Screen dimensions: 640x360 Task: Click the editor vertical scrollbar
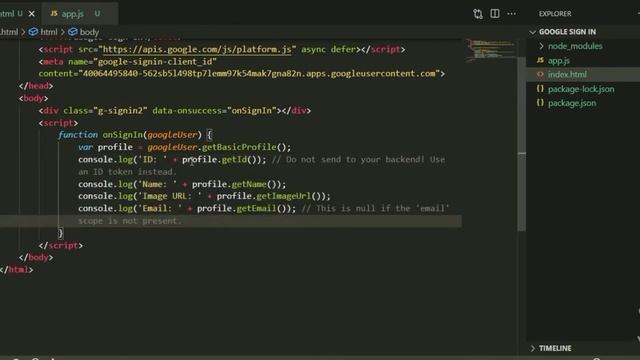coord(522,143)
